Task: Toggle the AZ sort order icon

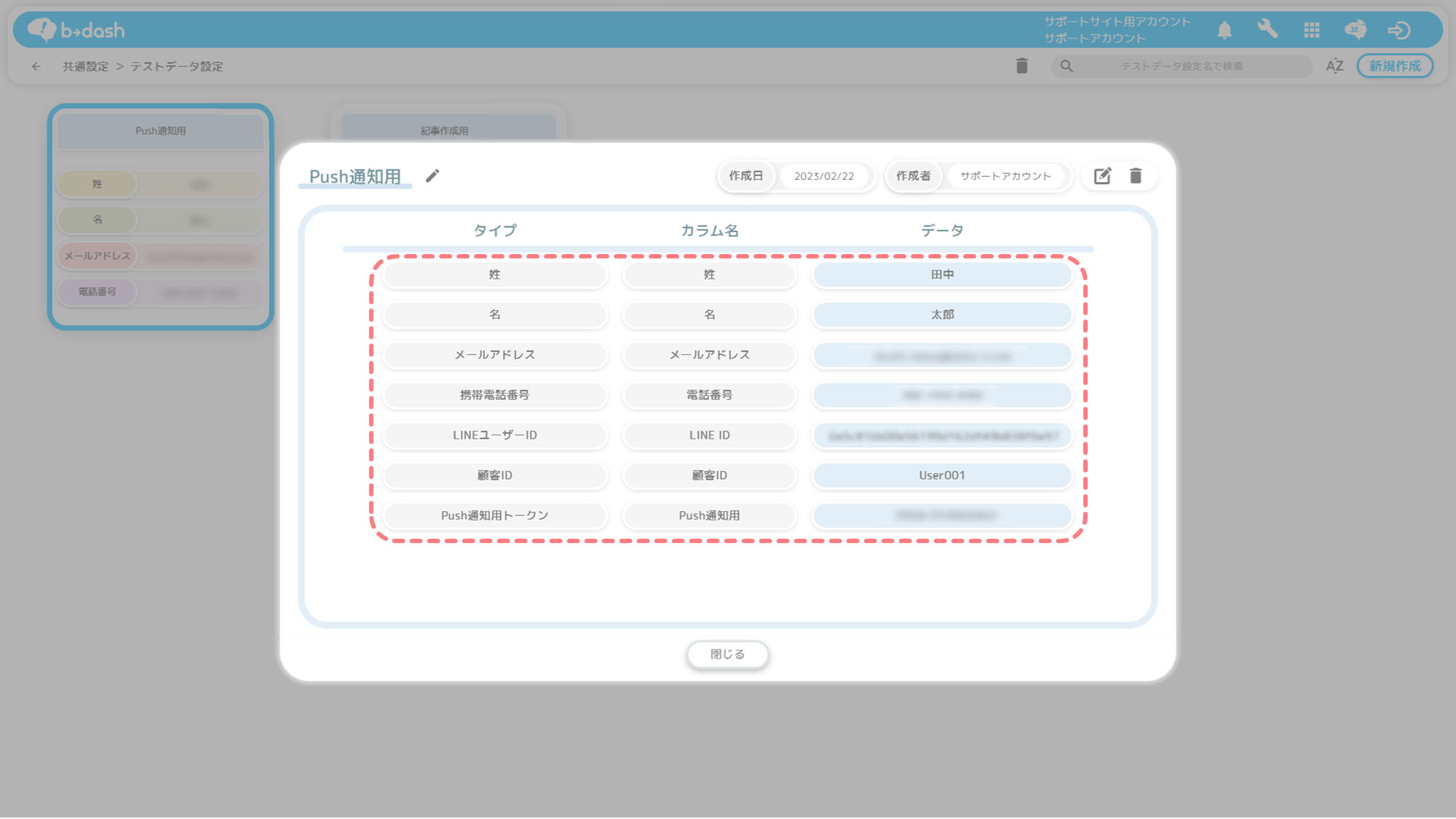Action: (1334, 66)
